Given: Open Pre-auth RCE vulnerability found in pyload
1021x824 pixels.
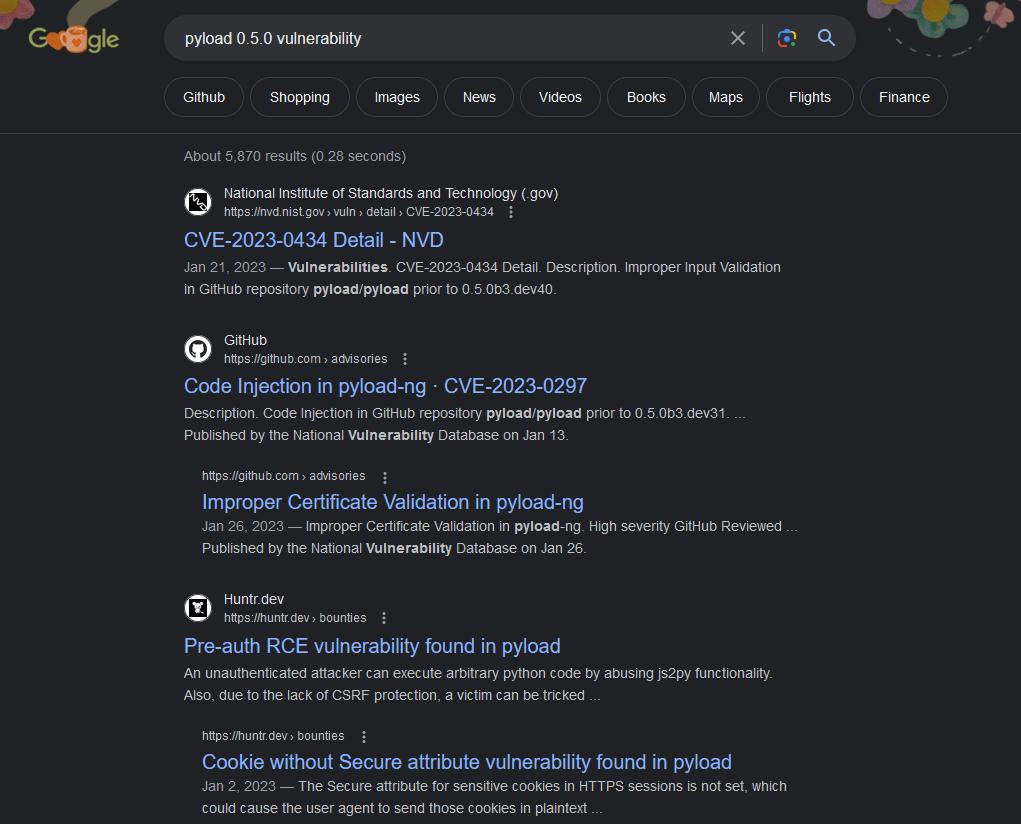Looking at the screenshot, I should pos(372,646).
